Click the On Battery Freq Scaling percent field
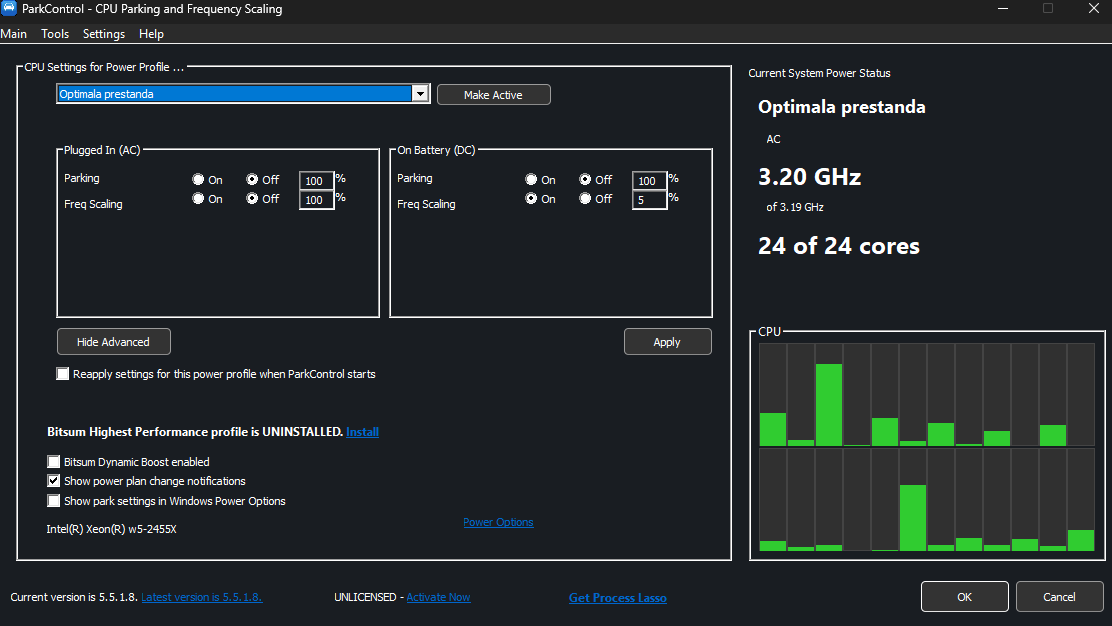1112x626 pixels. point(648,200)
